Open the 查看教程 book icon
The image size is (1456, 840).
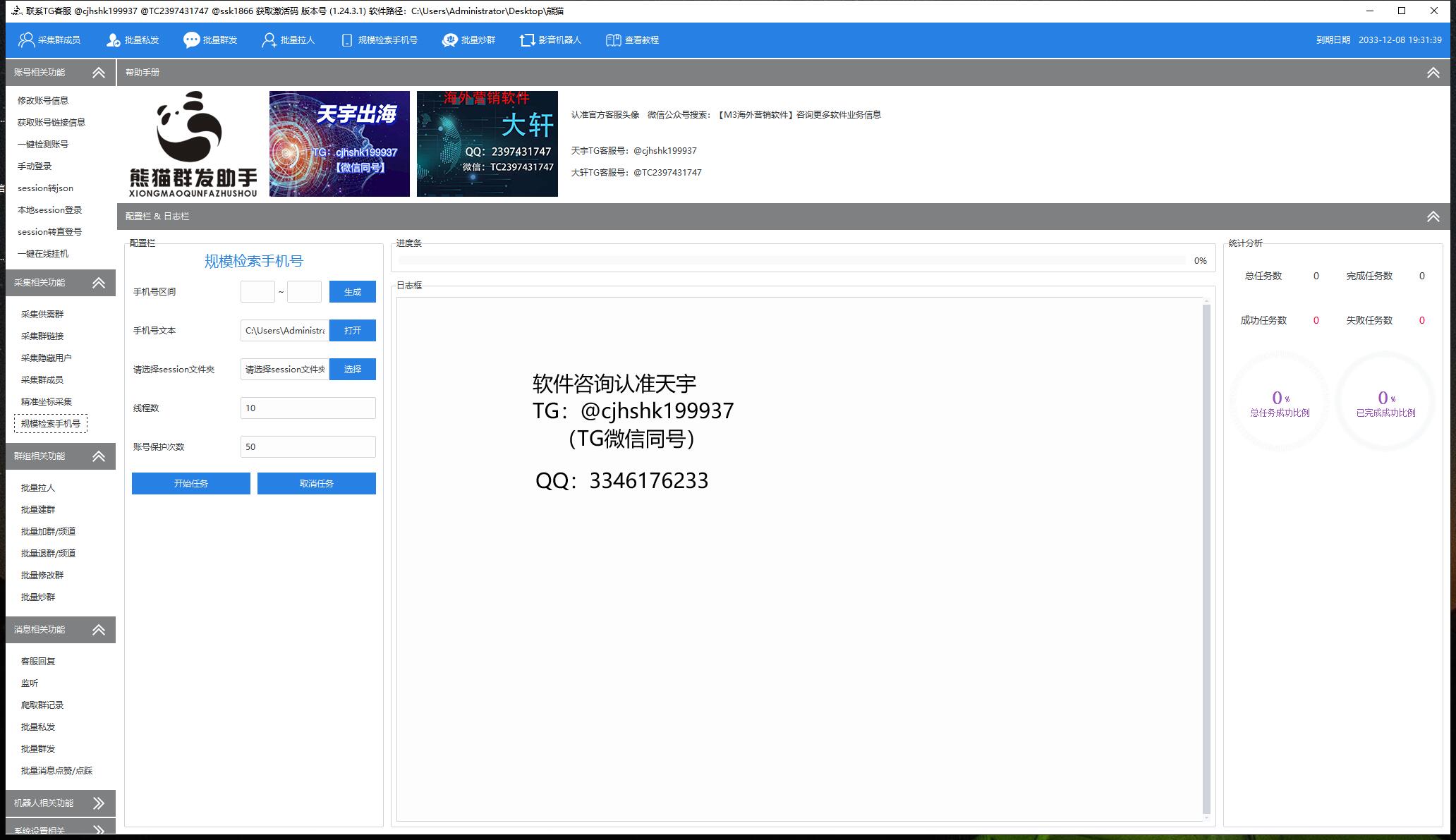click(613, 40)
